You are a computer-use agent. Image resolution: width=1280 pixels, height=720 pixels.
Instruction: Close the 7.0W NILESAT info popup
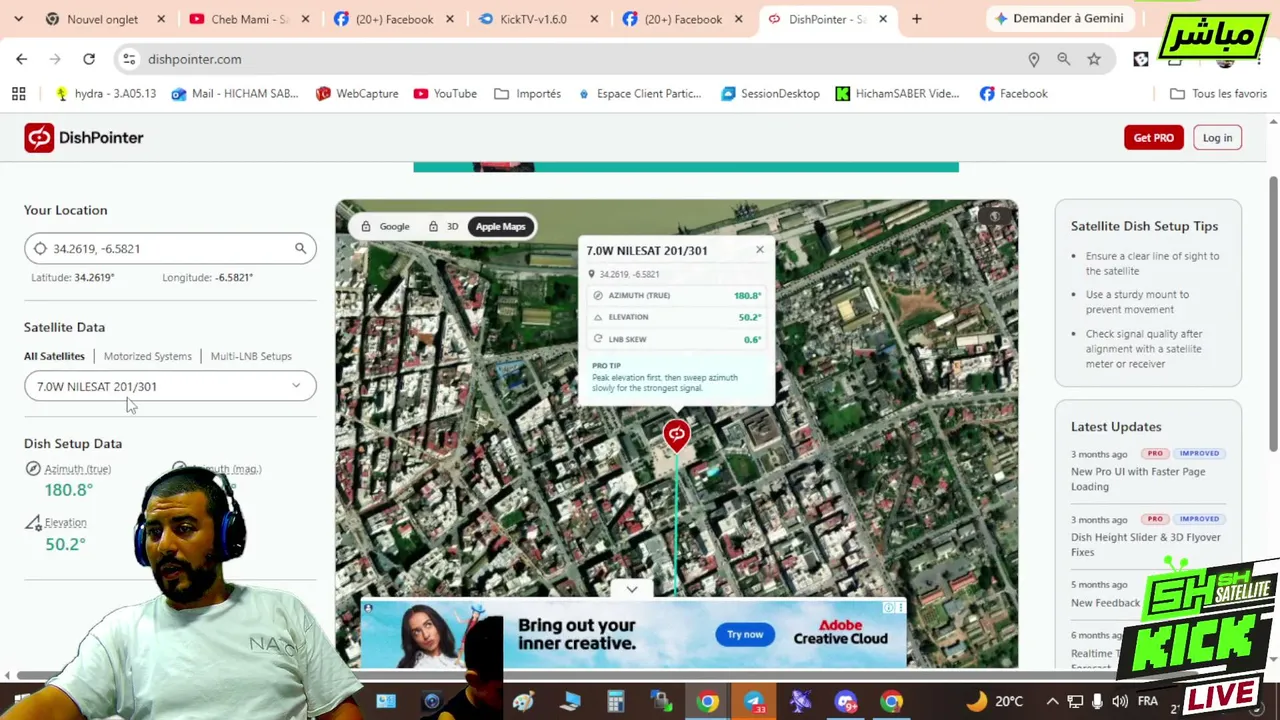pos(759,250)
